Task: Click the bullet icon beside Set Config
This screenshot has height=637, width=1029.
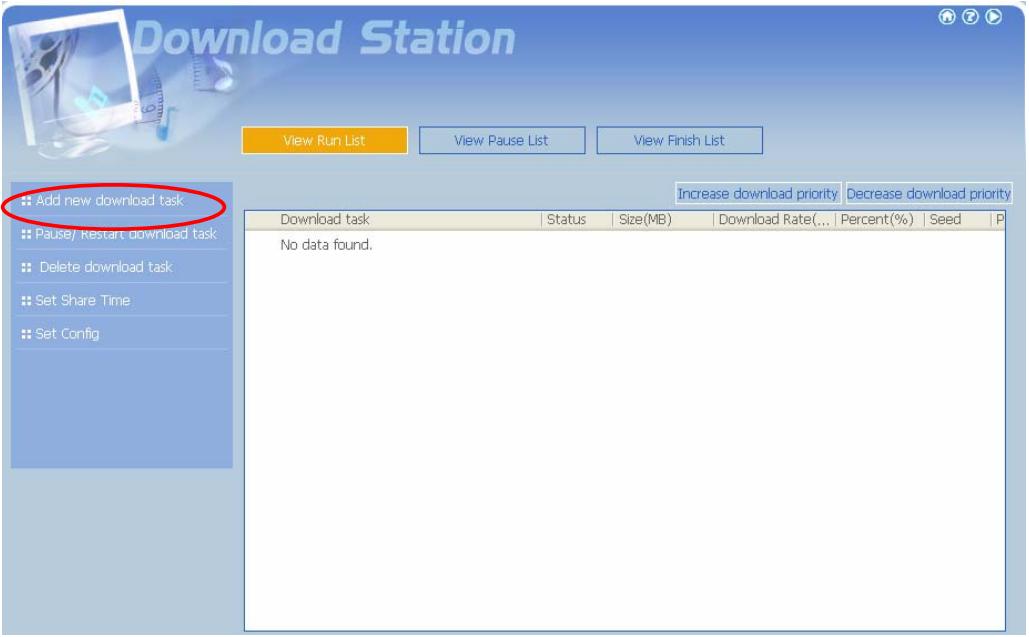Action: click(x=26, y=335)
